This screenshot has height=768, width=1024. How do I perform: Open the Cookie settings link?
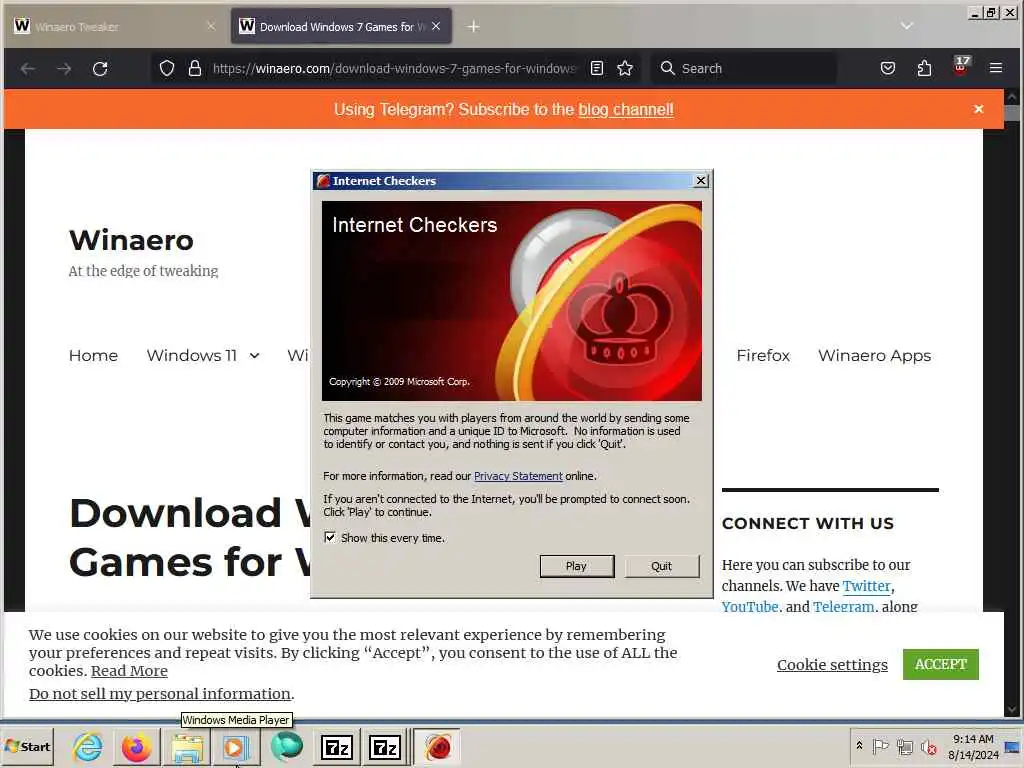pyautogui.click(x=832, y=665)
